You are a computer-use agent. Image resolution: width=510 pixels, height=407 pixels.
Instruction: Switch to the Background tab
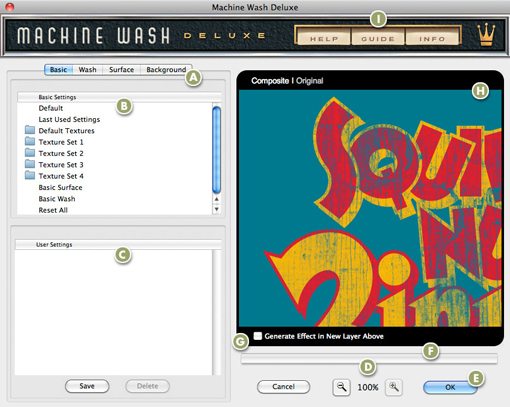coord(166,70)
